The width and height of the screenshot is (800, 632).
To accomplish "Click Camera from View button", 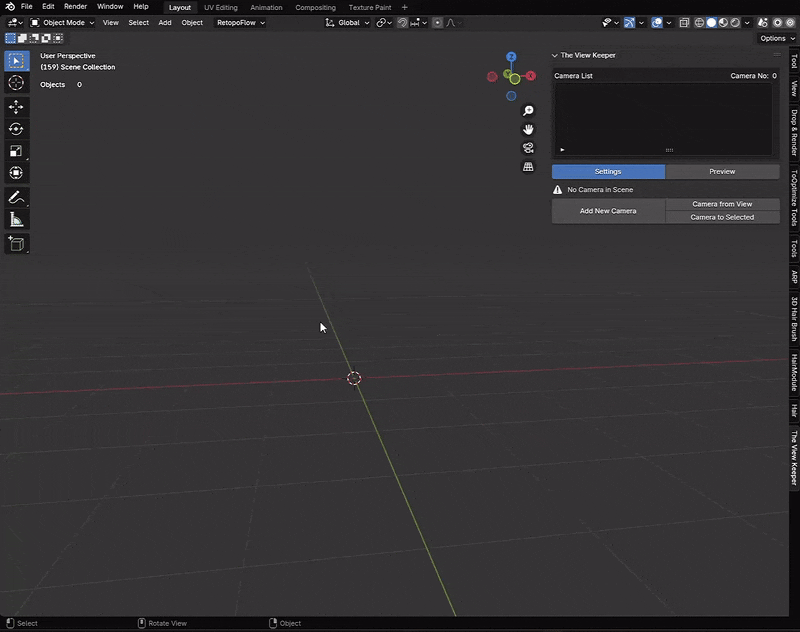I will (722, 204).
